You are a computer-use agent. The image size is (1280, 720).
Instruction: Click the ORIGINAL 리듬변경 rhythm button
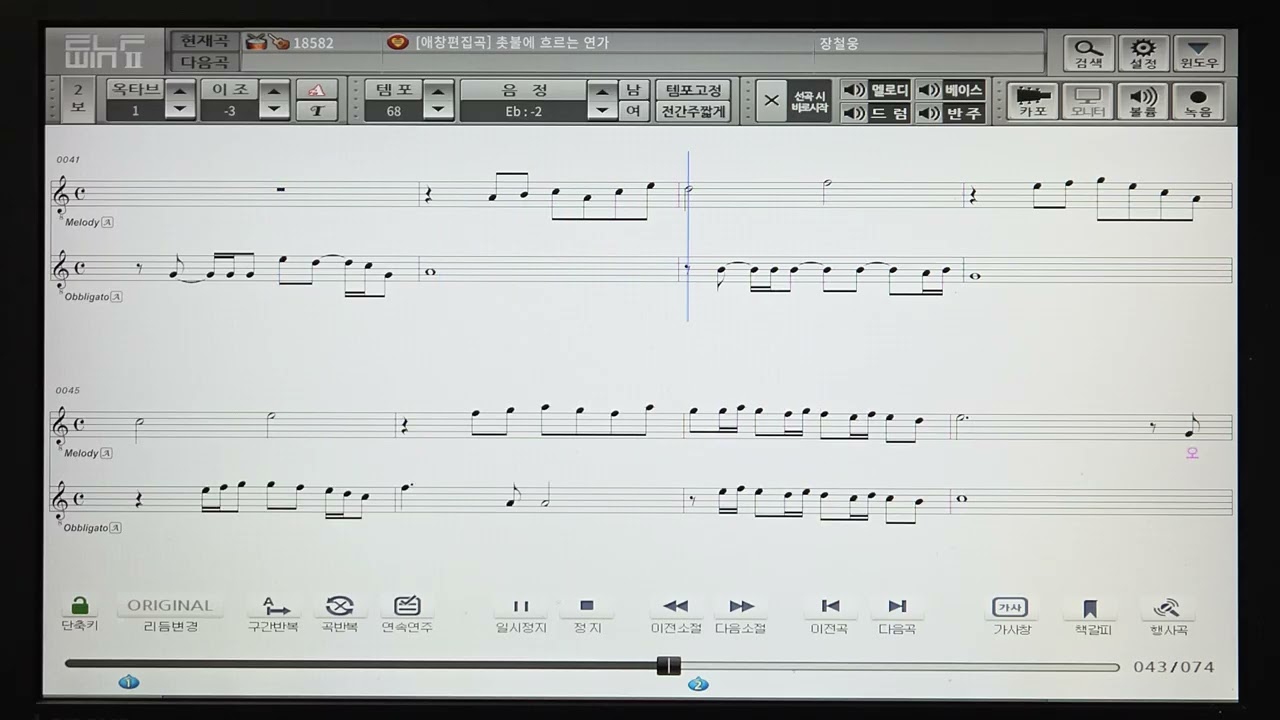[170, 614]
